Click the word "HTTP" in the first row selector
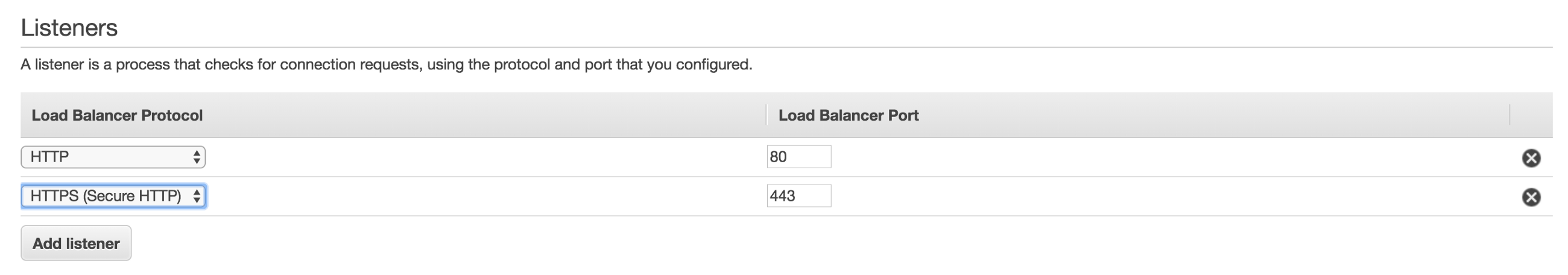 coord(50,157)
